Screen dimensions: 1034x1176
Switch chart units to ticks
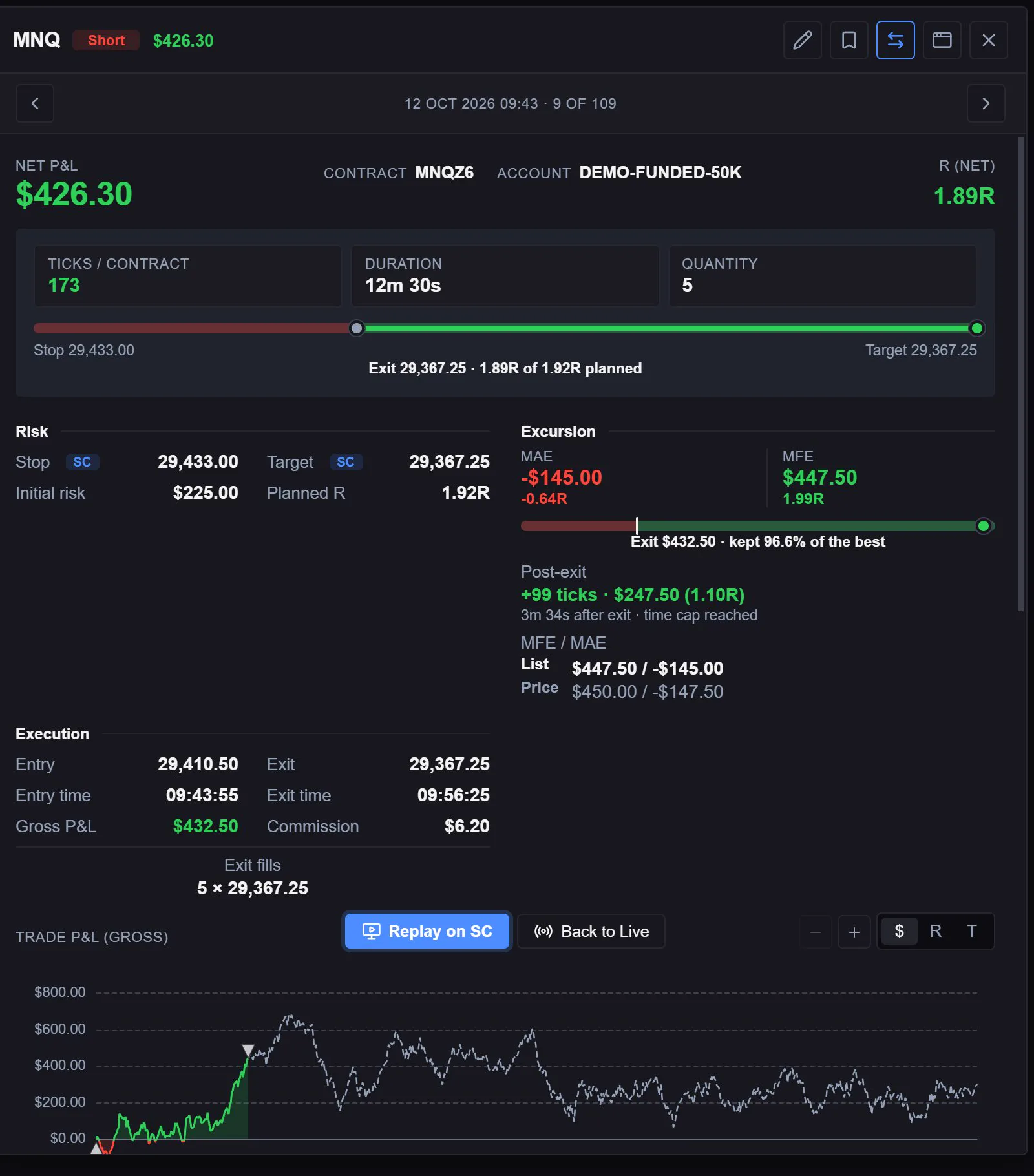coord(971,931)
